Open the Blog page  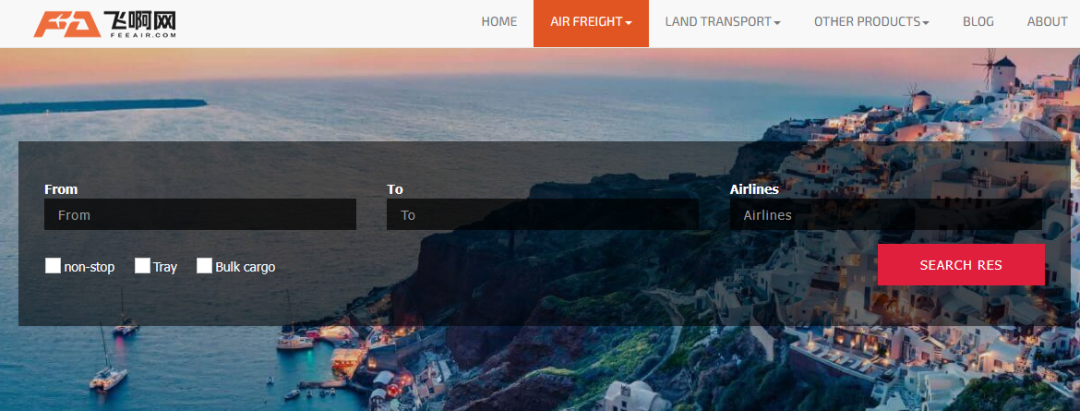(x=978, y=22)
